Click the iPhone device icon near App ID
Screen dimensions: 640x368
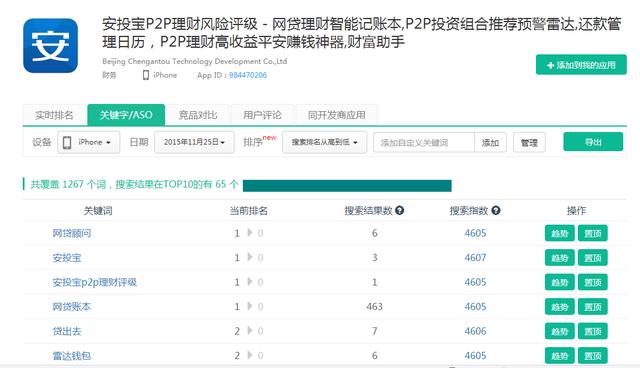pos(146,75)
